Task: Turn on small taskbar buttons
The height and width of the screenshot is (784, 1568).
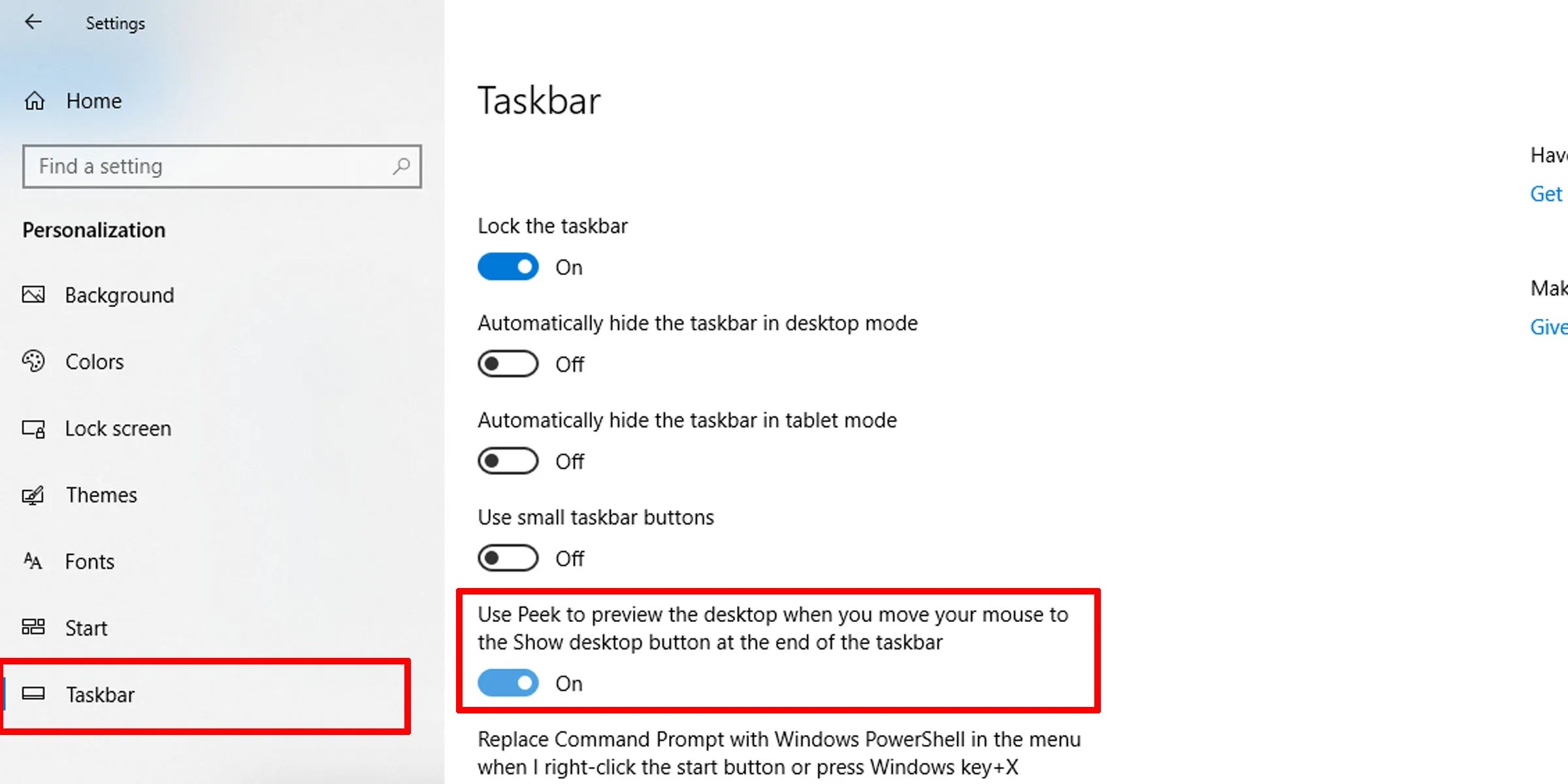Action: tap(508, 558)
